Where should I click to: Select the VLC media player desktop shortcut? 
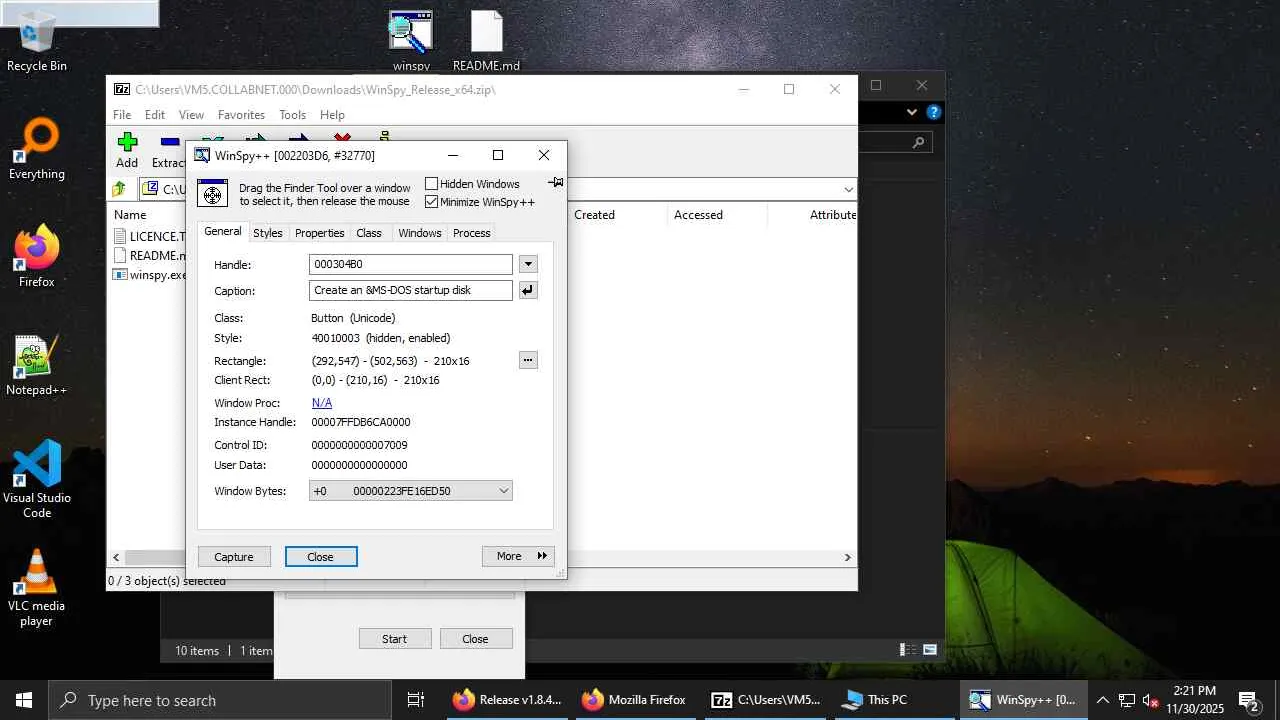[37, 588]
